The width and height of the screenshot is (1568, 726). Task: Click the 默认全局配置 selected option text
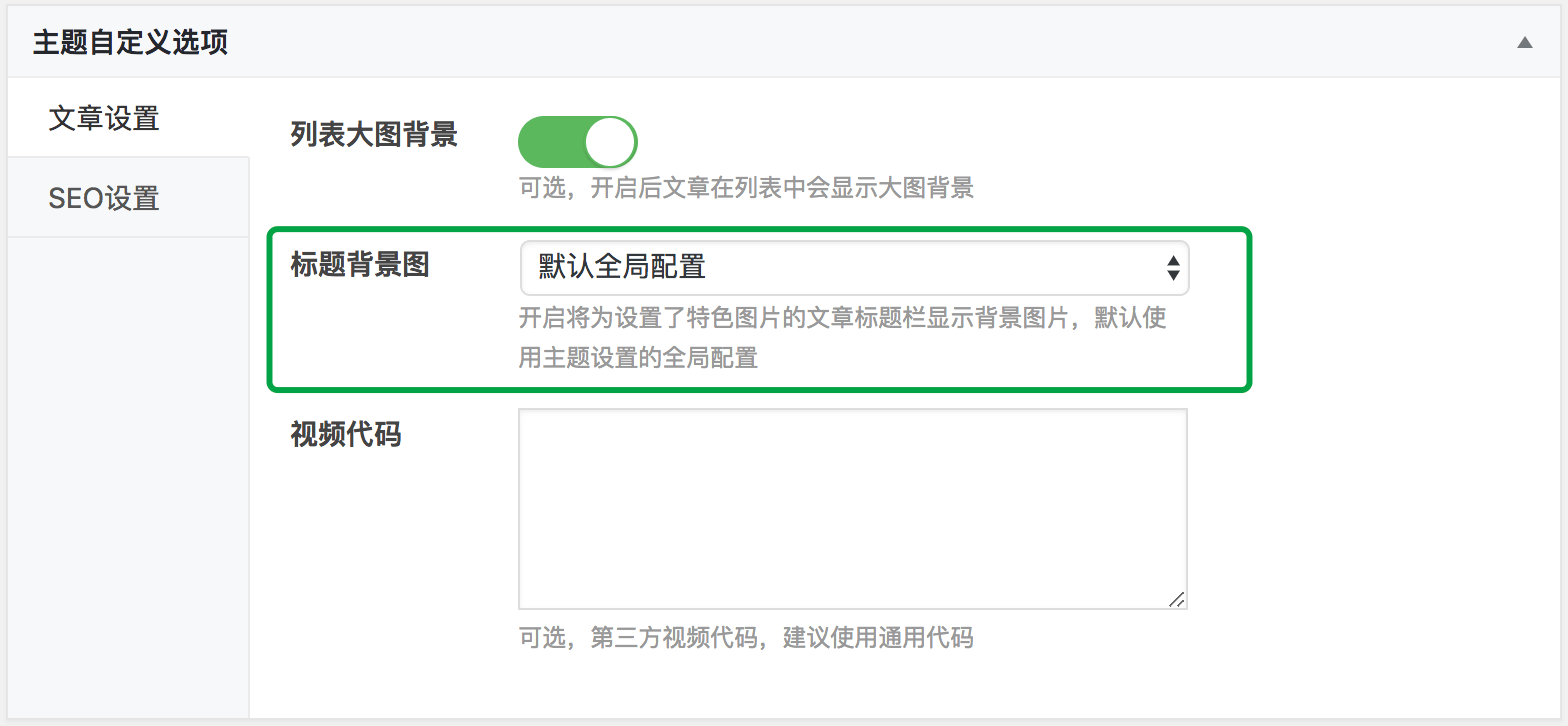(x=622, y=267)
